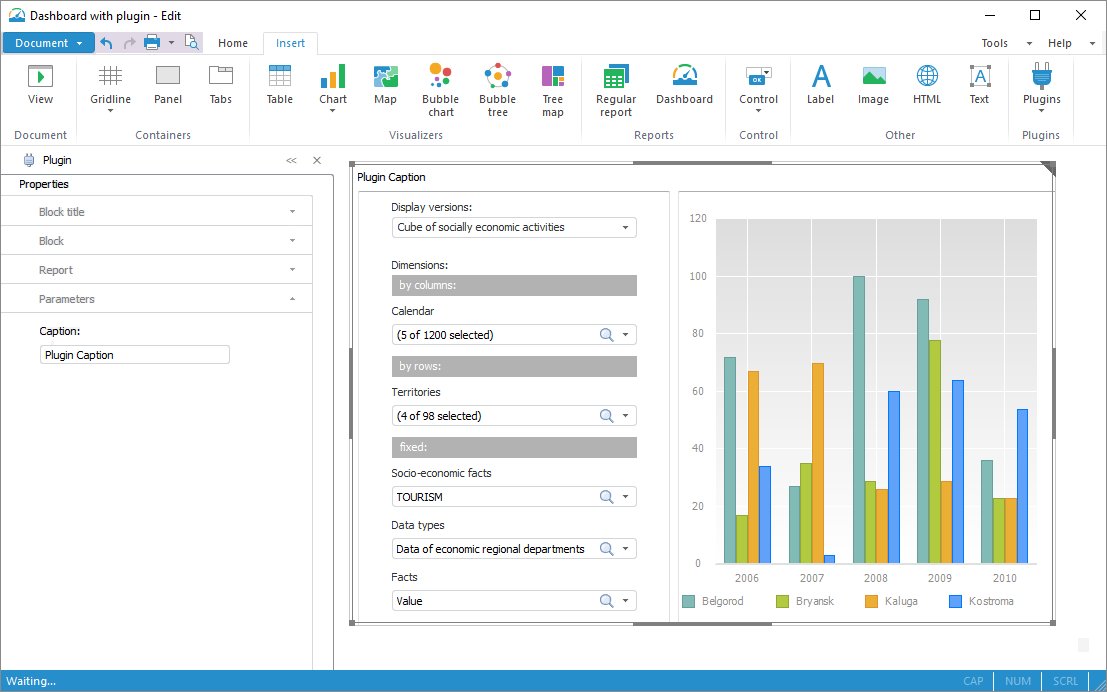The width and height of the screenshot is (1107, 692).
Task: Collapse the Plugin side panel
Action: (291, 160)
